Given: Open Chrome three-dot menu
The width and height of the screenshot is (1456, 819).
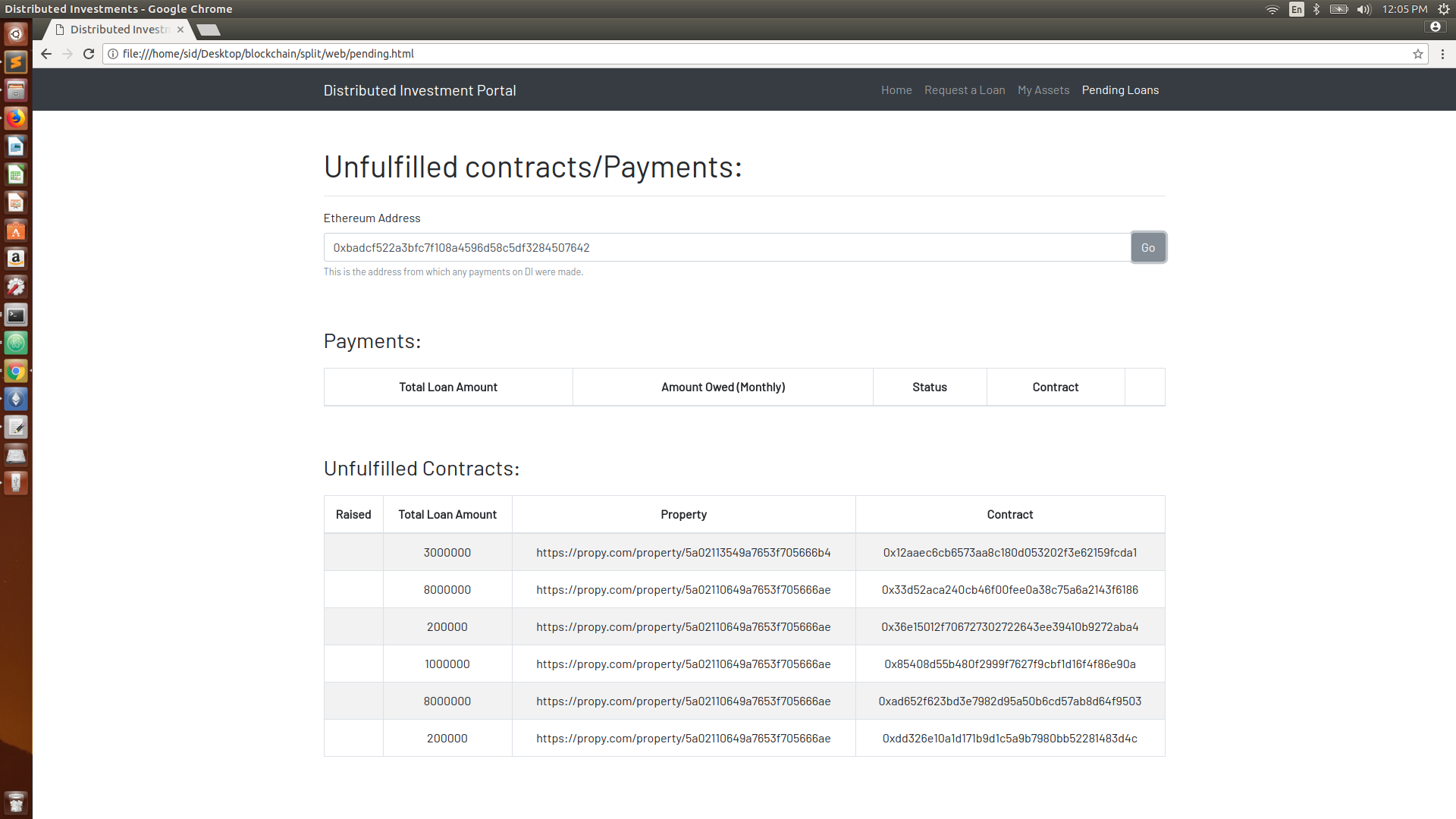Looking at the screenshot, I should tap(1442, 54).
